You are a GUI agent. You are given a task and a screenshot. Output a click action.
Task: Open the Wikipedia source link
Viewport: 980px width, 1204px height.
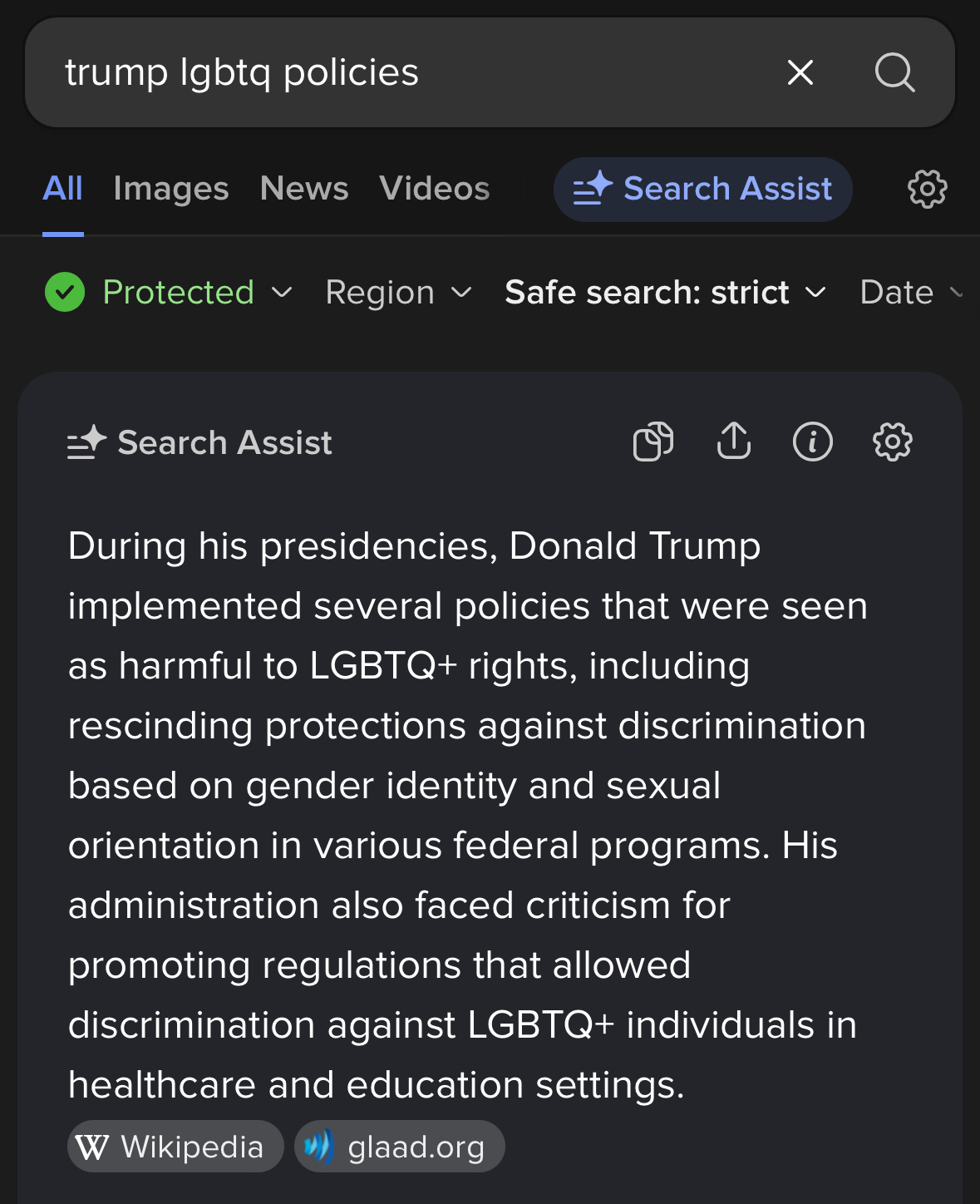pyautogui.click(x=175, y=1147)
